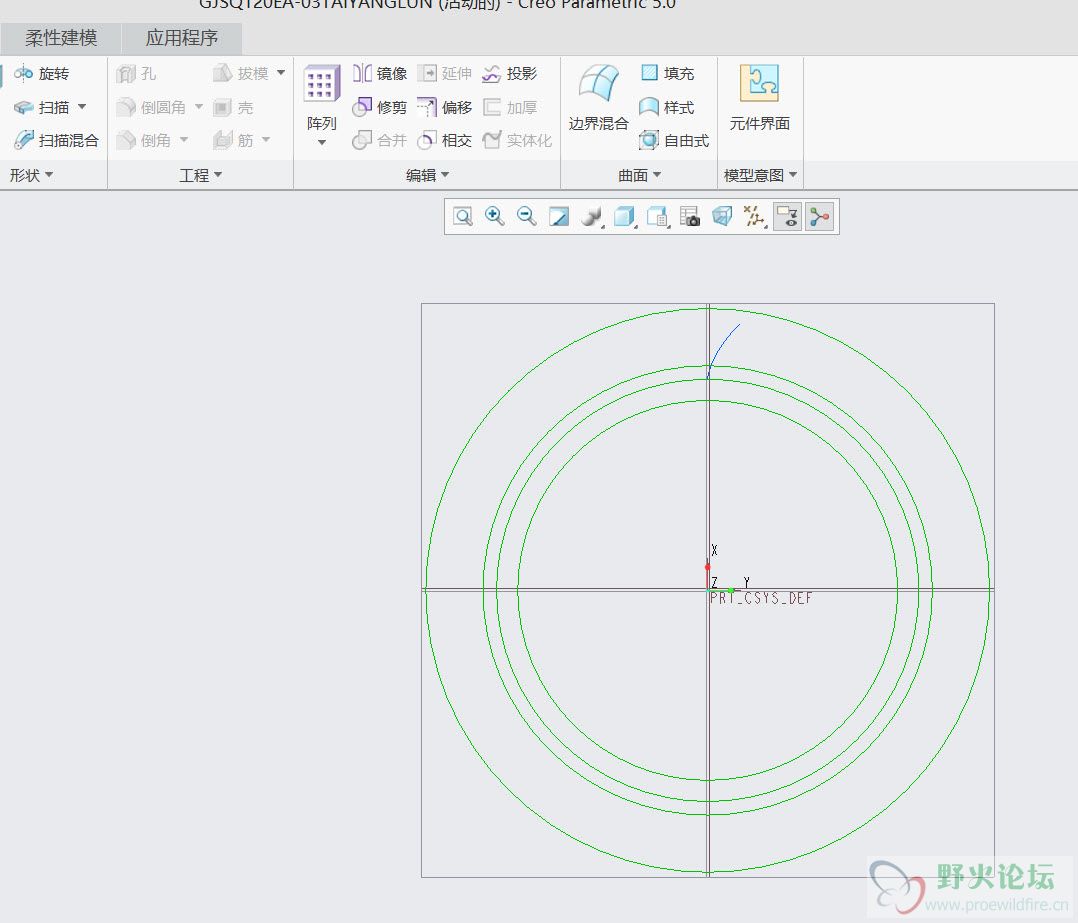Click the 壳 (Shell) tool
This screenshot has width=1078, height=923.
[233, 107]
